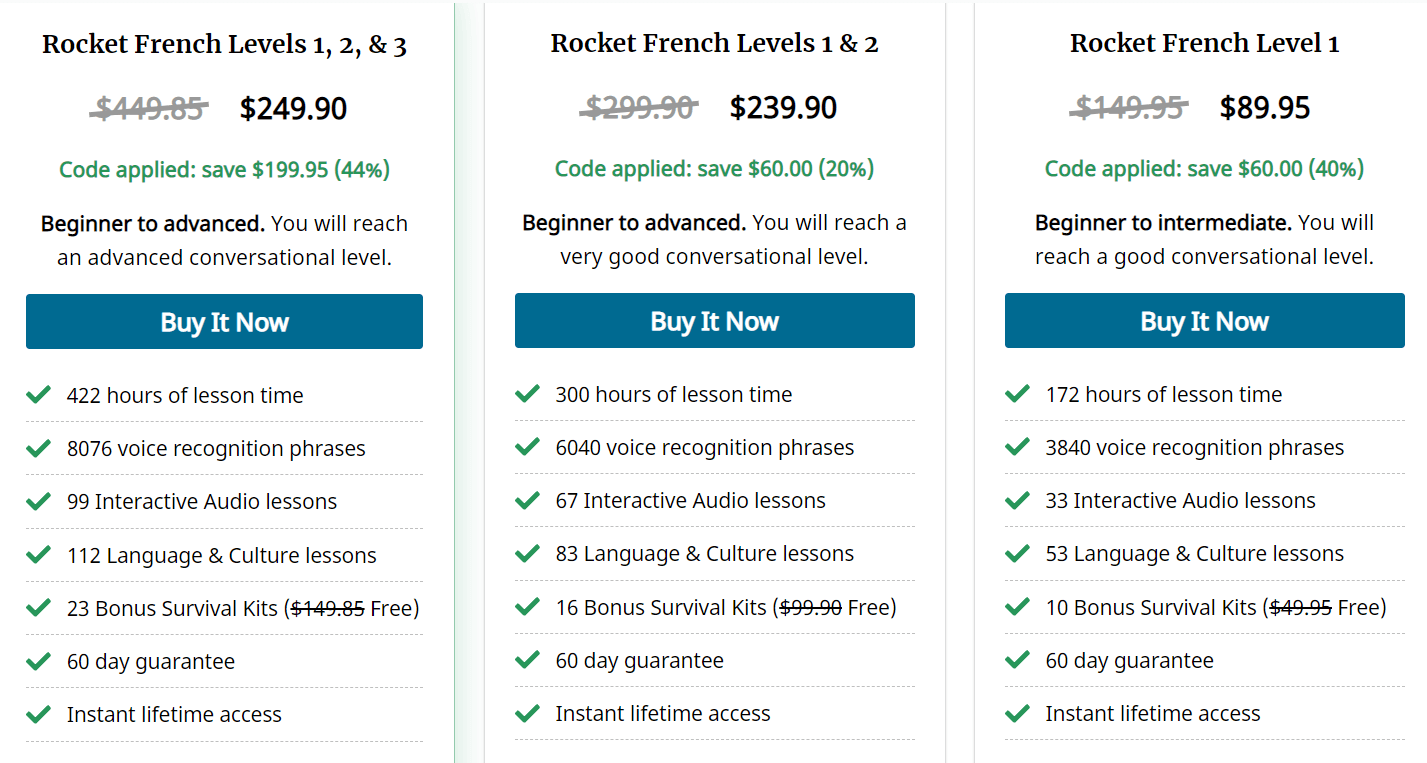This screenshot has height=763, width=1427.
Task: Buy the Rocket French Levels 1 & 2 package
Action: pos(714,321)
